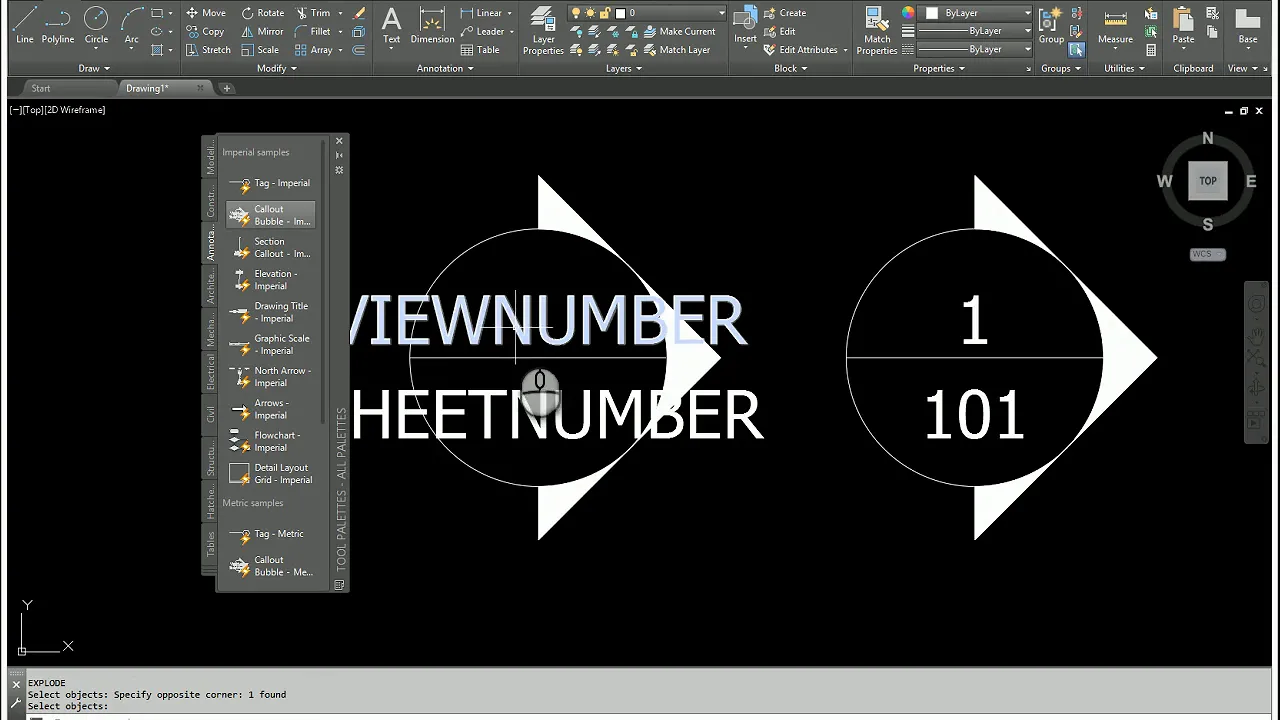Click the Erase tool icon
Screen dimensions: 1280x720
point(359,13)
